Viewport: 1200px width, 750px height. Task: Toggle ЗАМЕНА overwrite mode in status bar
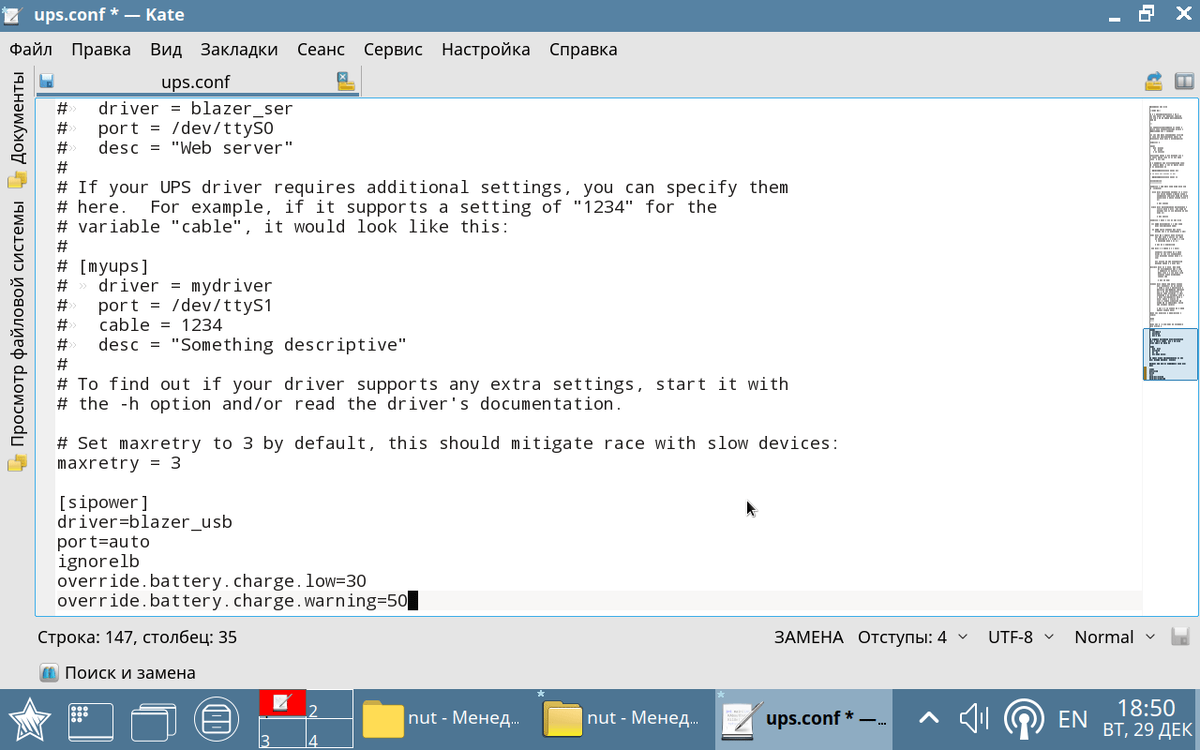(x=809, y=637)
